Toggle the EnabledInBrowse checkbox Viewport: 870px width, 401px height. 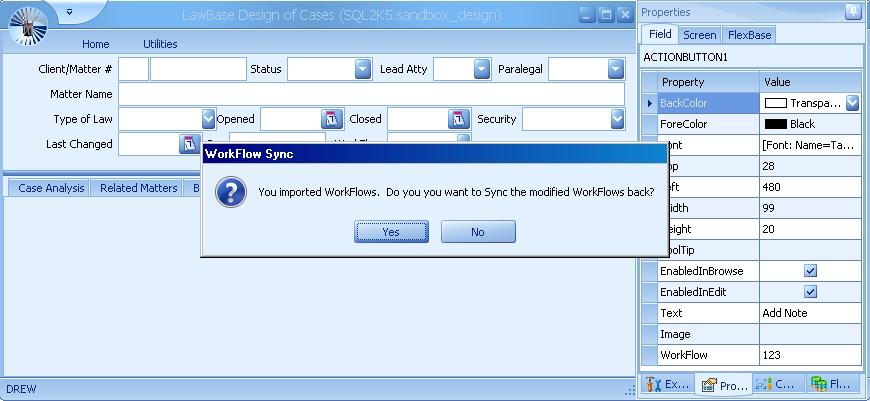810,271
